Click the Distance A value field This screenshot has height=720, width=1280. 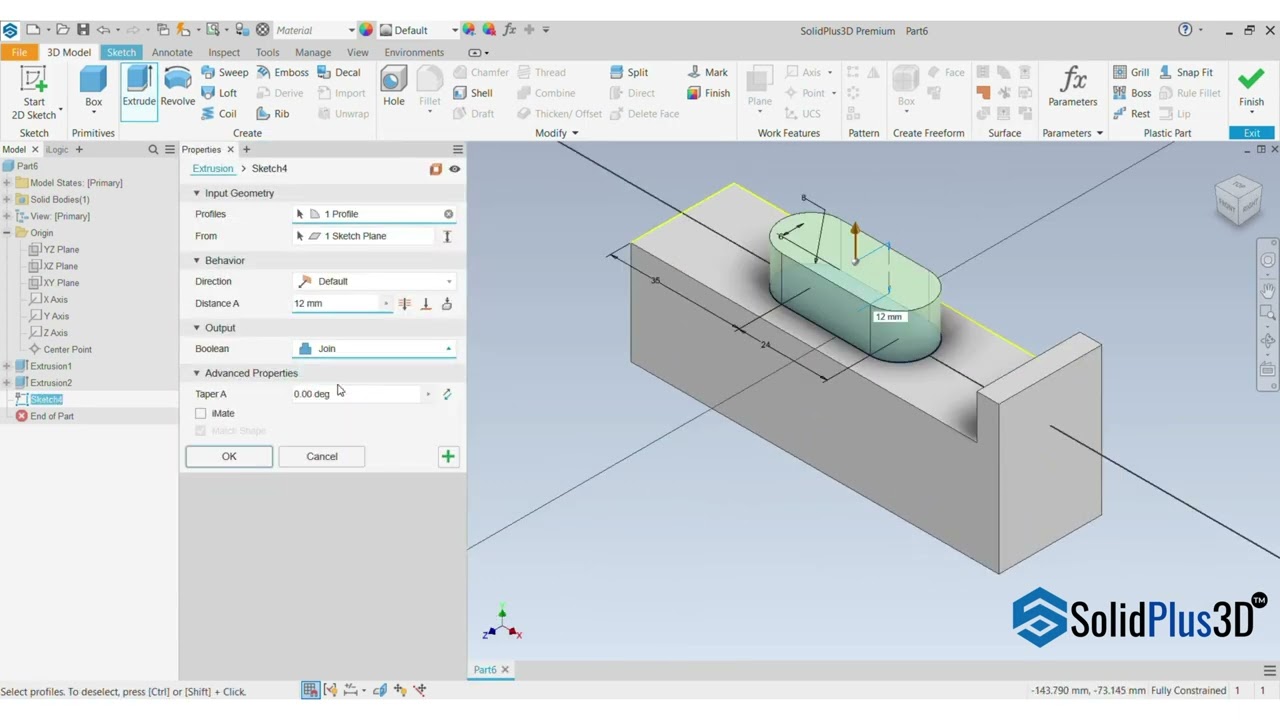(x=337, y=304)
